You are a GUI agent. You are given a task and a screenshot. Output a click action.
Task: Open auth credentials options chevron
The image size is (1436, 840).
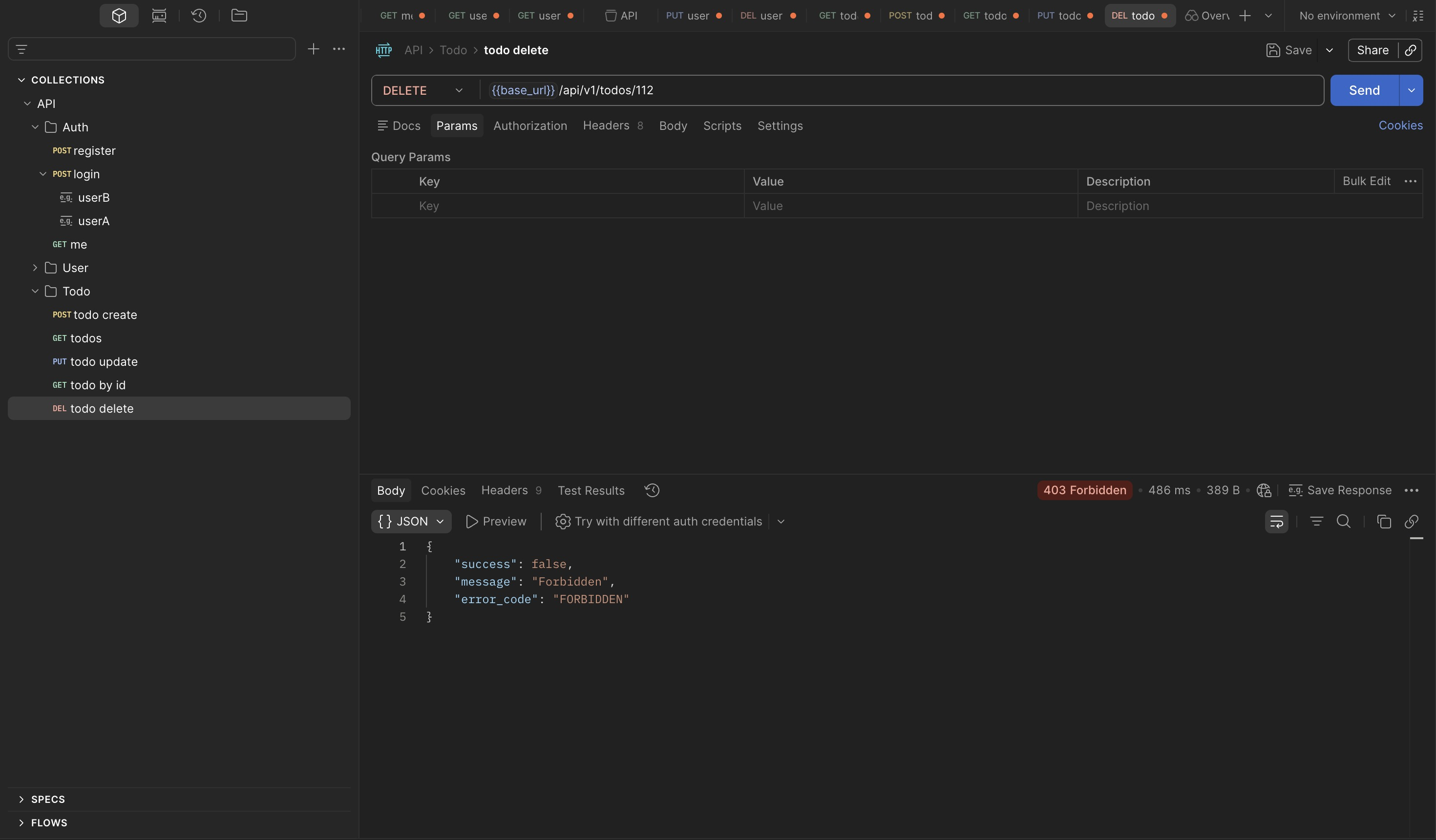point(781,522)
